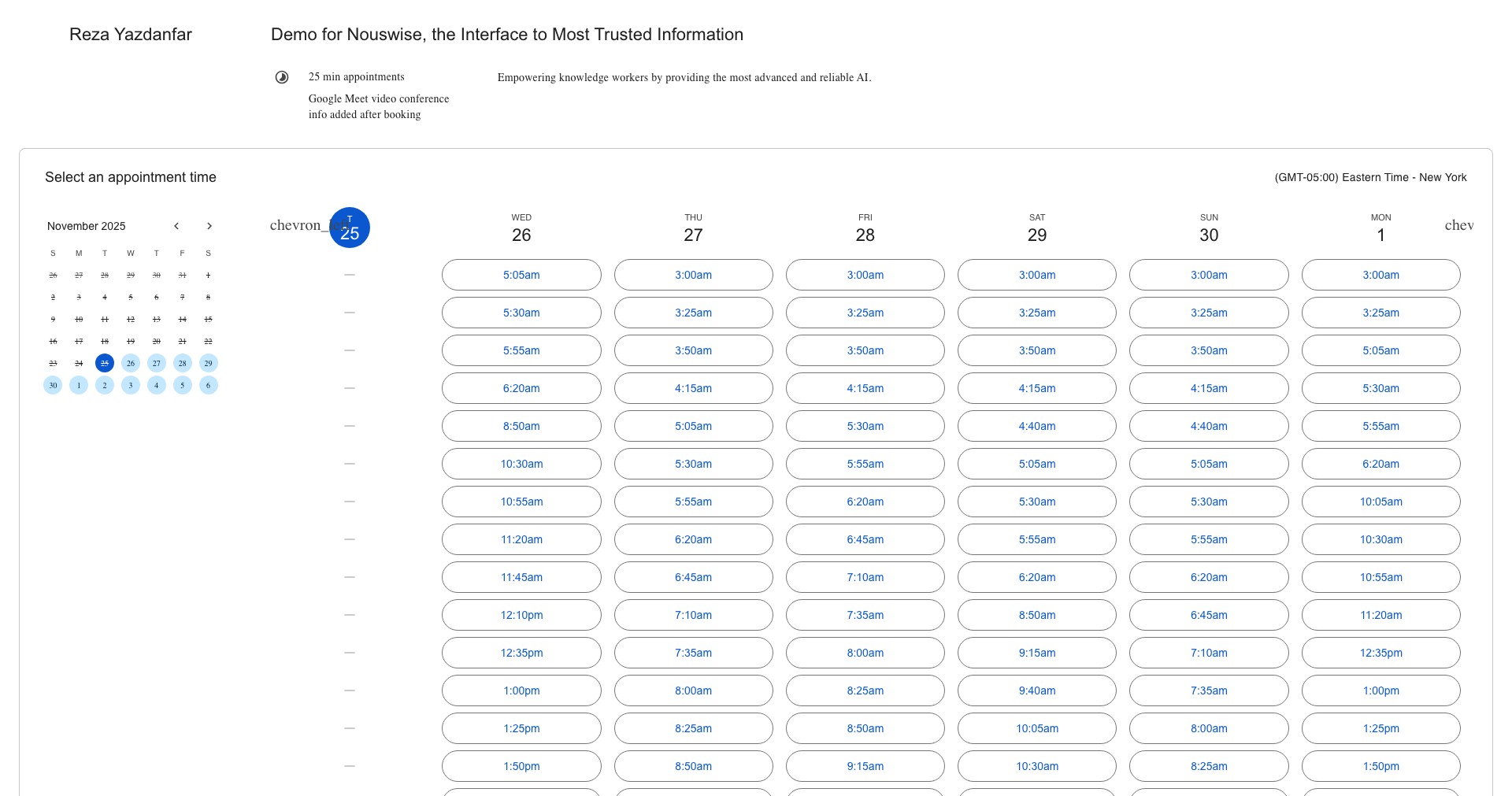Book Sunday 30 at 6:45am
This screenshot has width=1512, height=796.
click(1209, 615)
